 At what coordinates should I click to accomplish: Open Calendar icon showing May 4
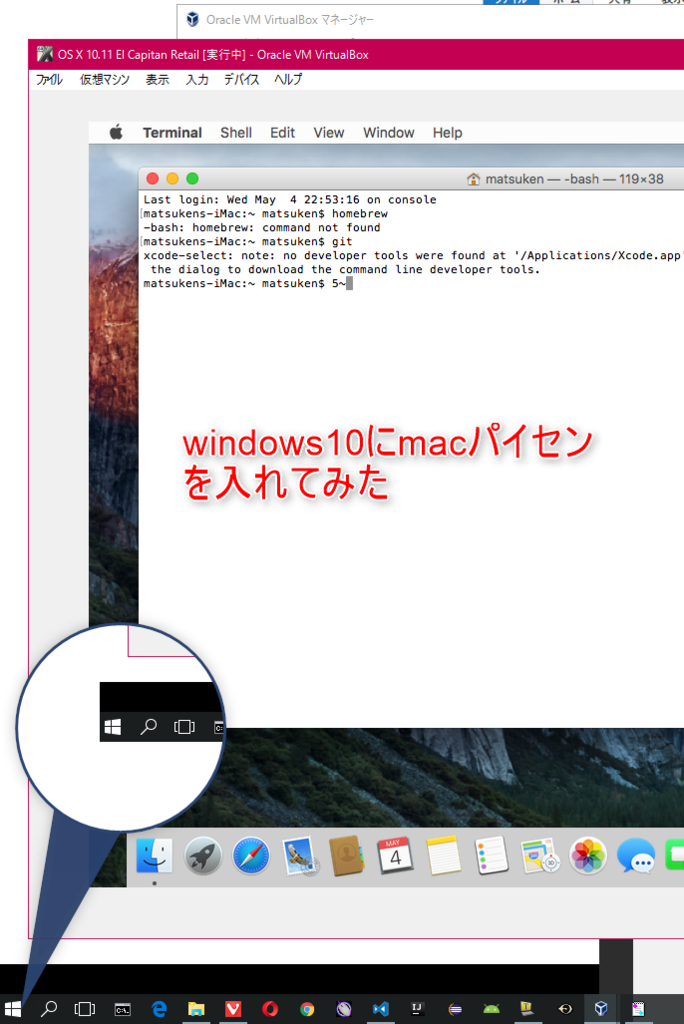coord(395,855)
